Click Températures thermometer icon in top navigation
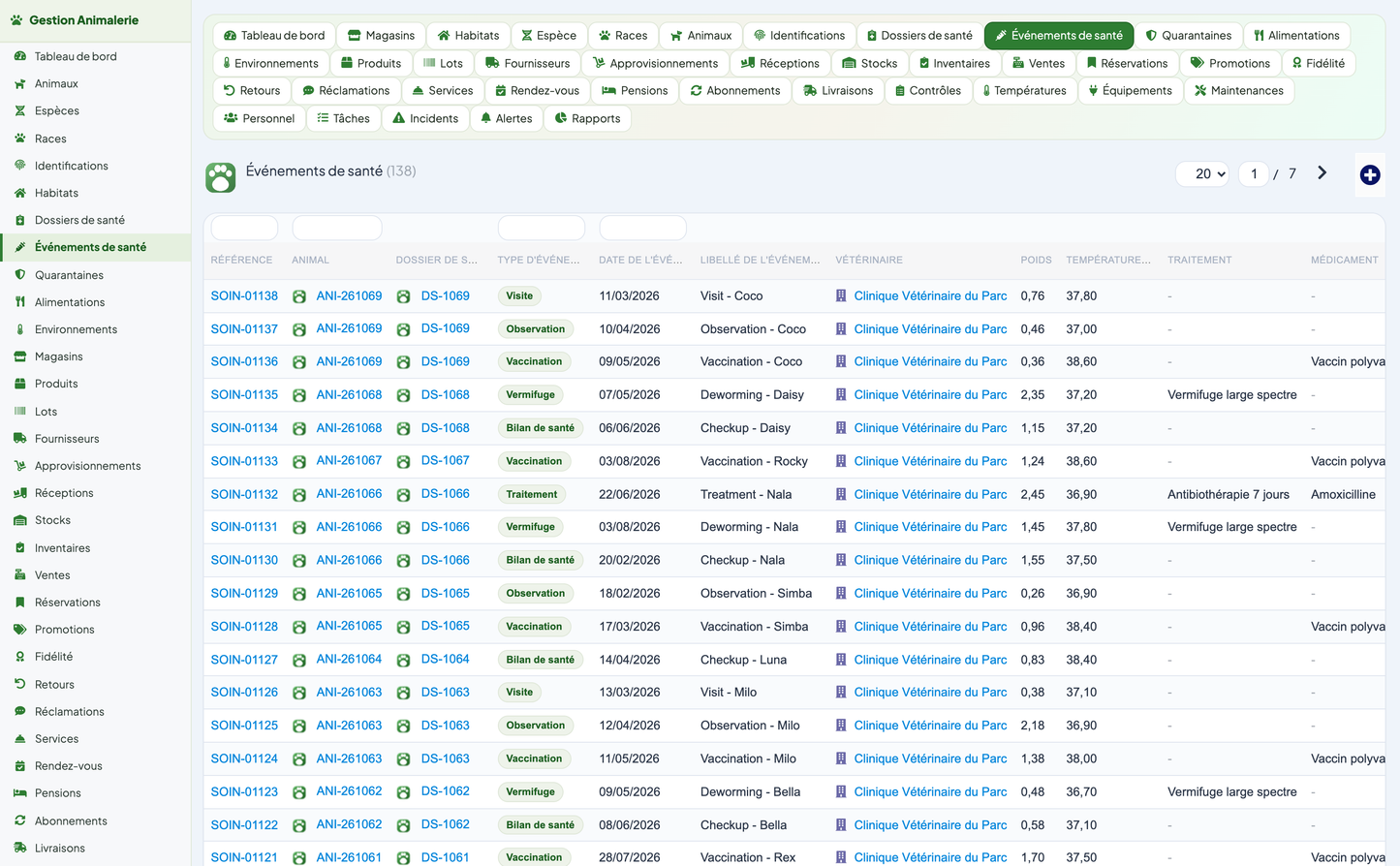1400x866 pixels. (986, 91)
